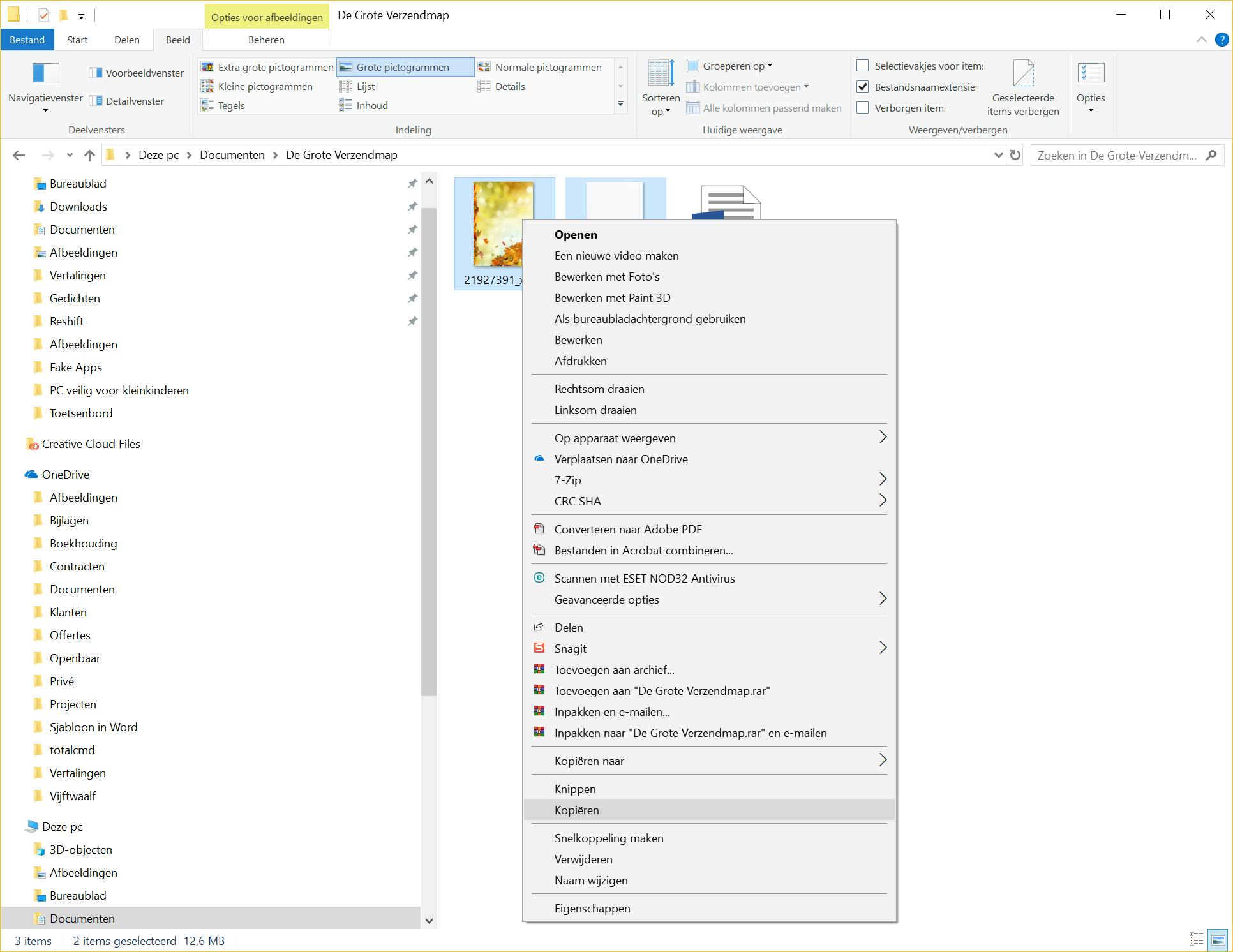Click Documenten in the breadcrumb path
The width and height of the screenshot is (1233, 952).
pos(232,155)
